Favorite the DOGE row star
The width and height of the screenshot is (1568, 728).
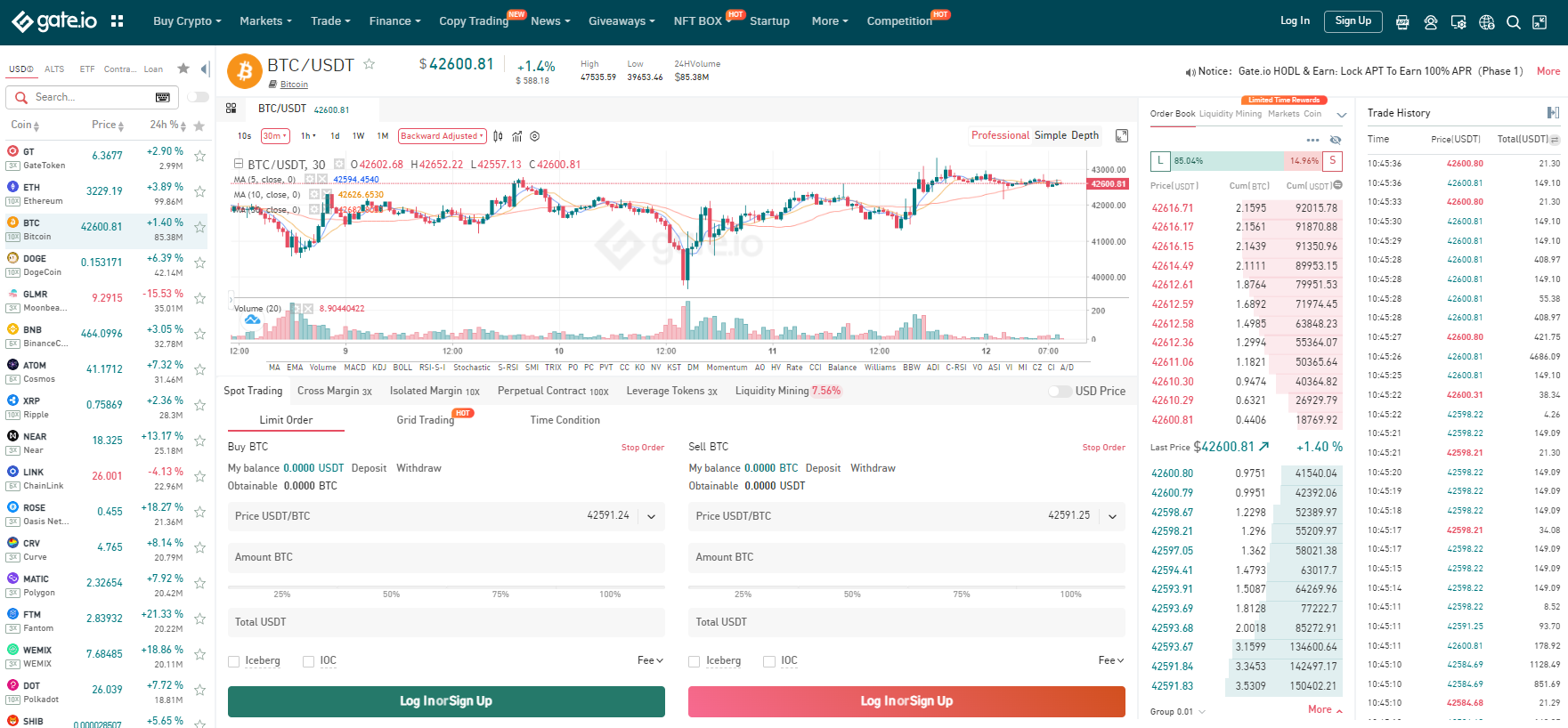point(199,263)
